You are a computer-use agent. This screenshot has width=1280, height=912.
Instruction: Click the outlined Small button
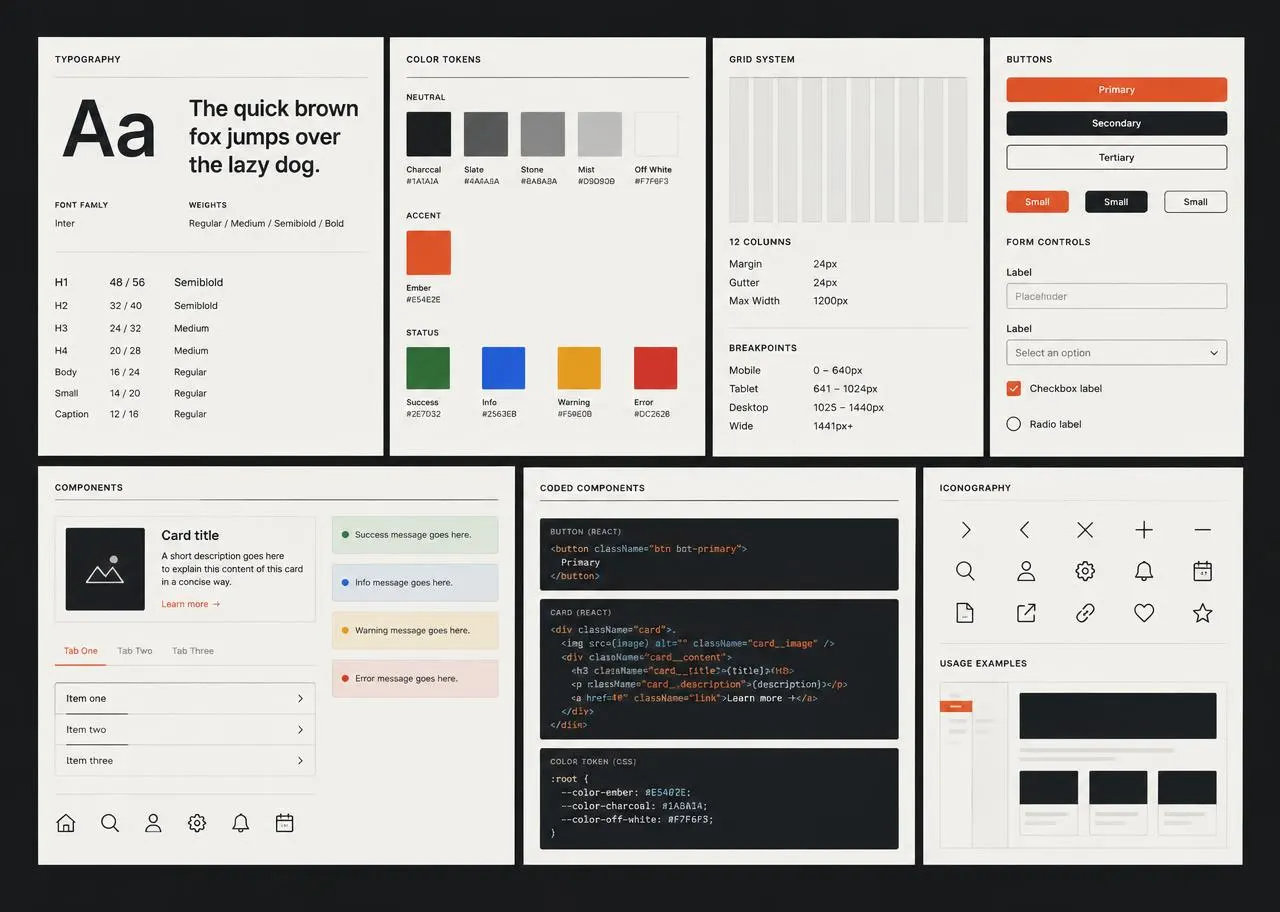pyautogui.click(x=1196, y=202)
